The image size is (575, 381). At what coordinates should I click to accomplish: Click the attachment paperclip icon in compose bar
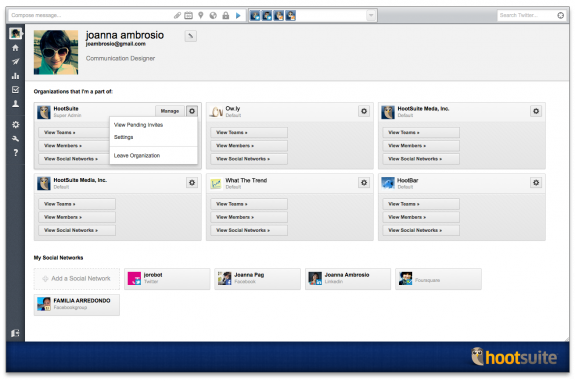point(177,15)
